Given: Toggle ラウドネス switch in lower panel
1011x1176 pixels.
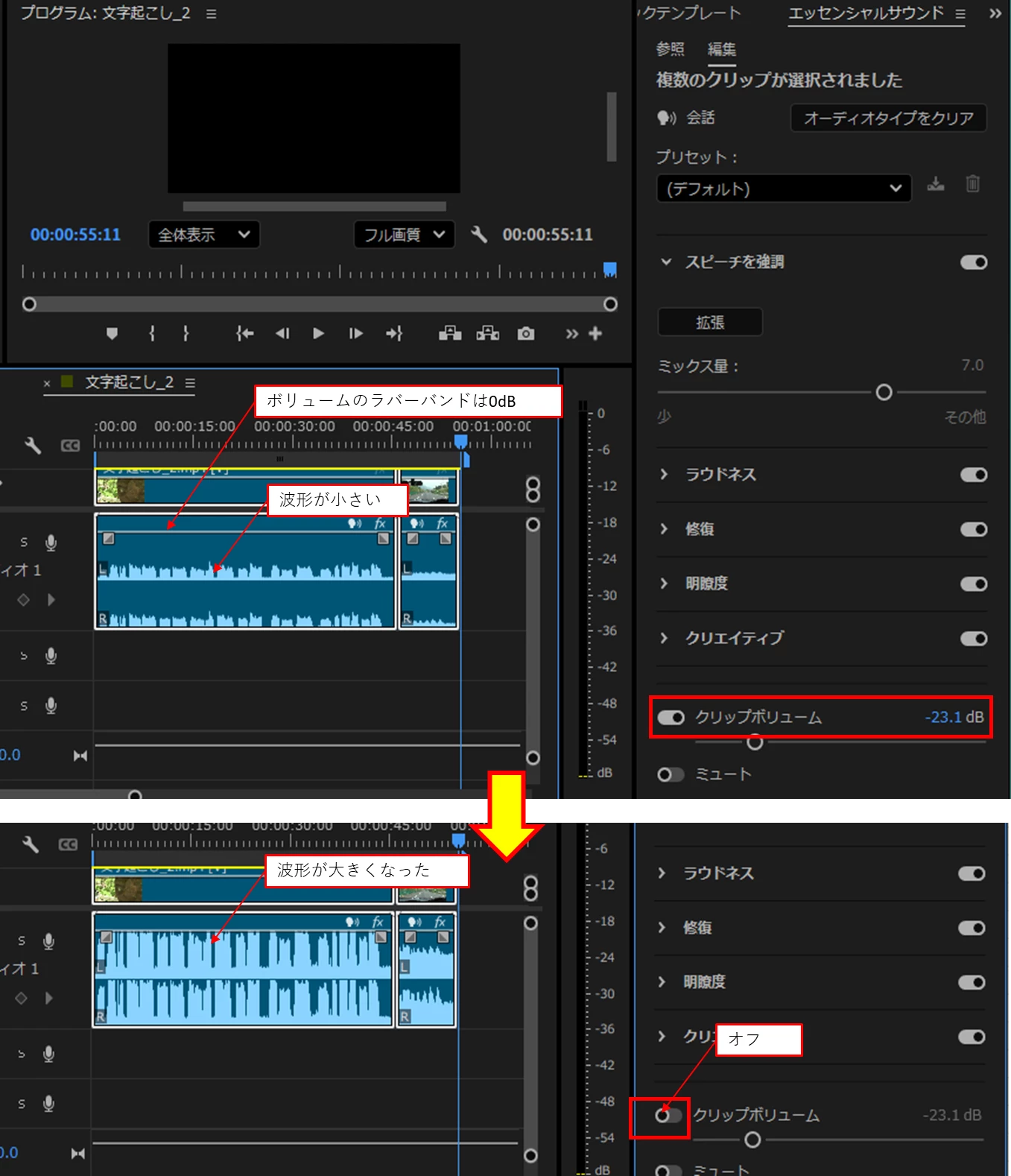Looking at the screenshot, I should tap(972, 873).
